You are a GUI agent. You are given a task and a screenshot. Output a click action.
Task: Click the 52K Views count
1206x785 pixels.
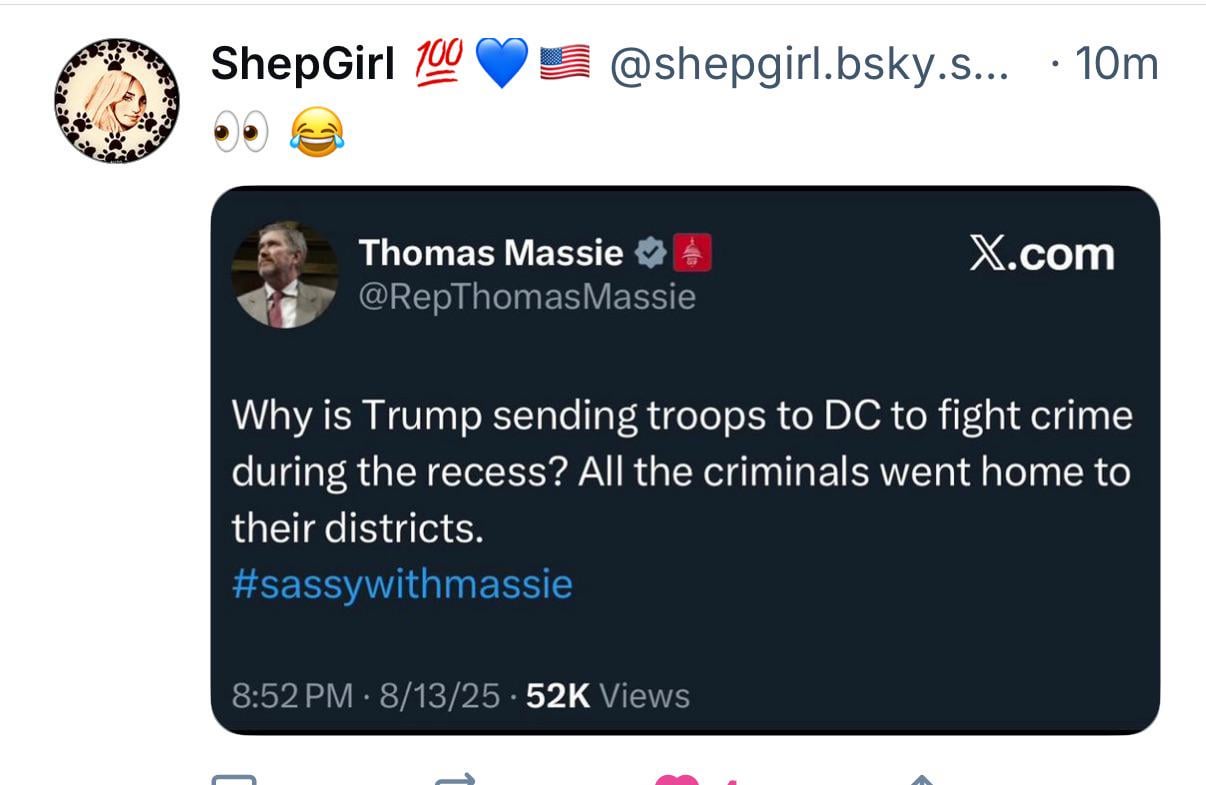click(x=608, y=695)
